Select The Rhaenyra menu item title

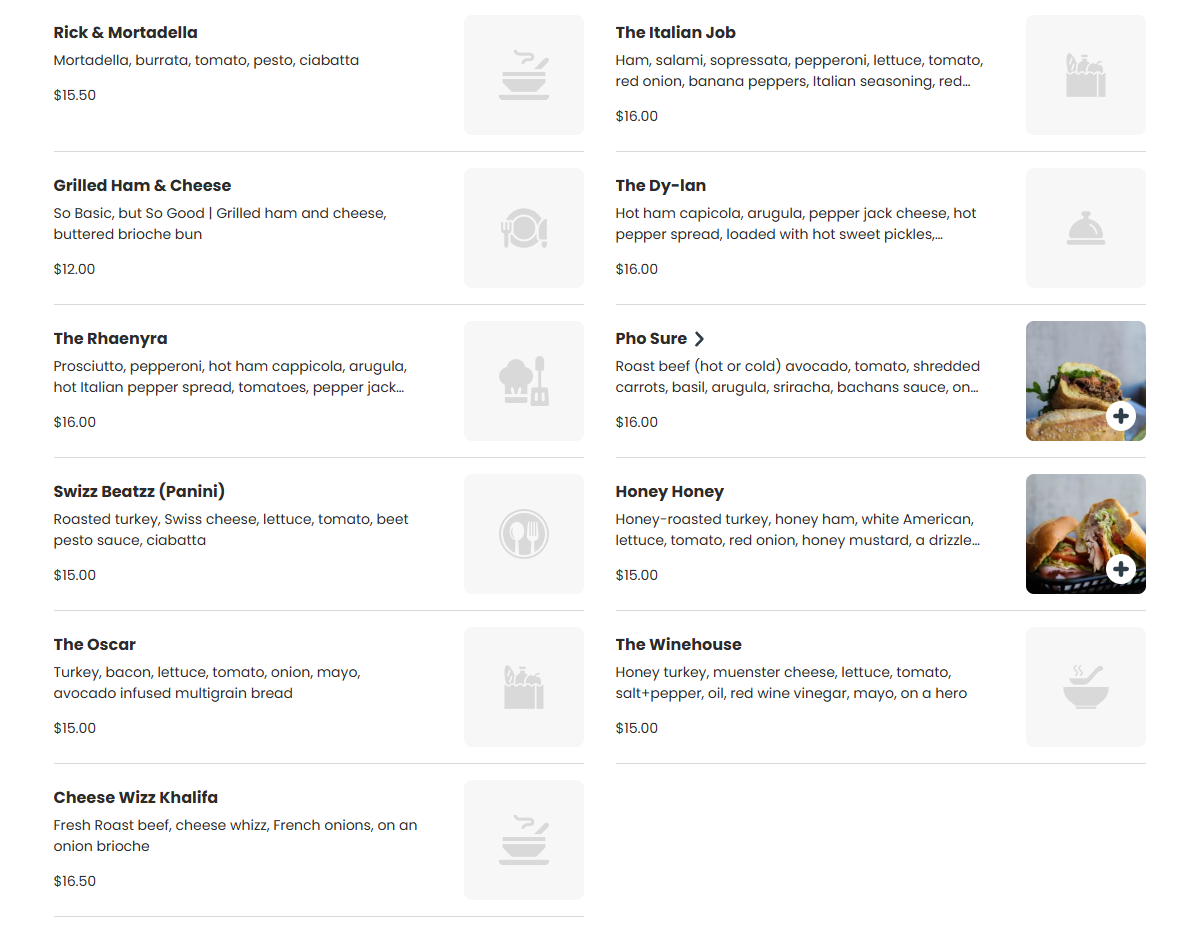pos(110,339)
